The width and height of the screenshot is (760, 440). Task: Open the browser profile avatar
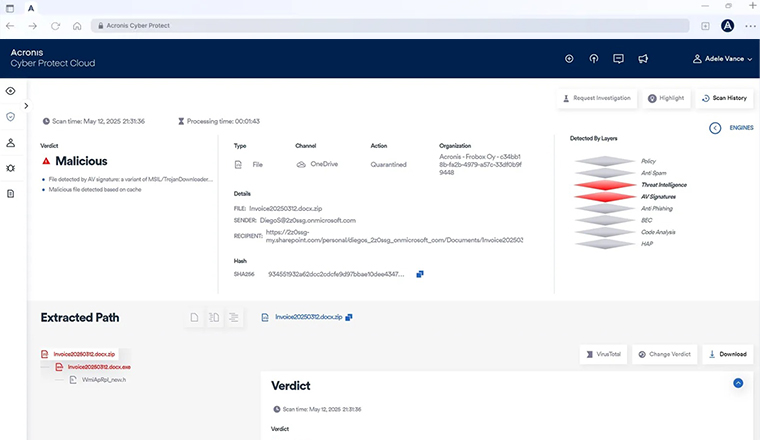(x=727, y=26)
